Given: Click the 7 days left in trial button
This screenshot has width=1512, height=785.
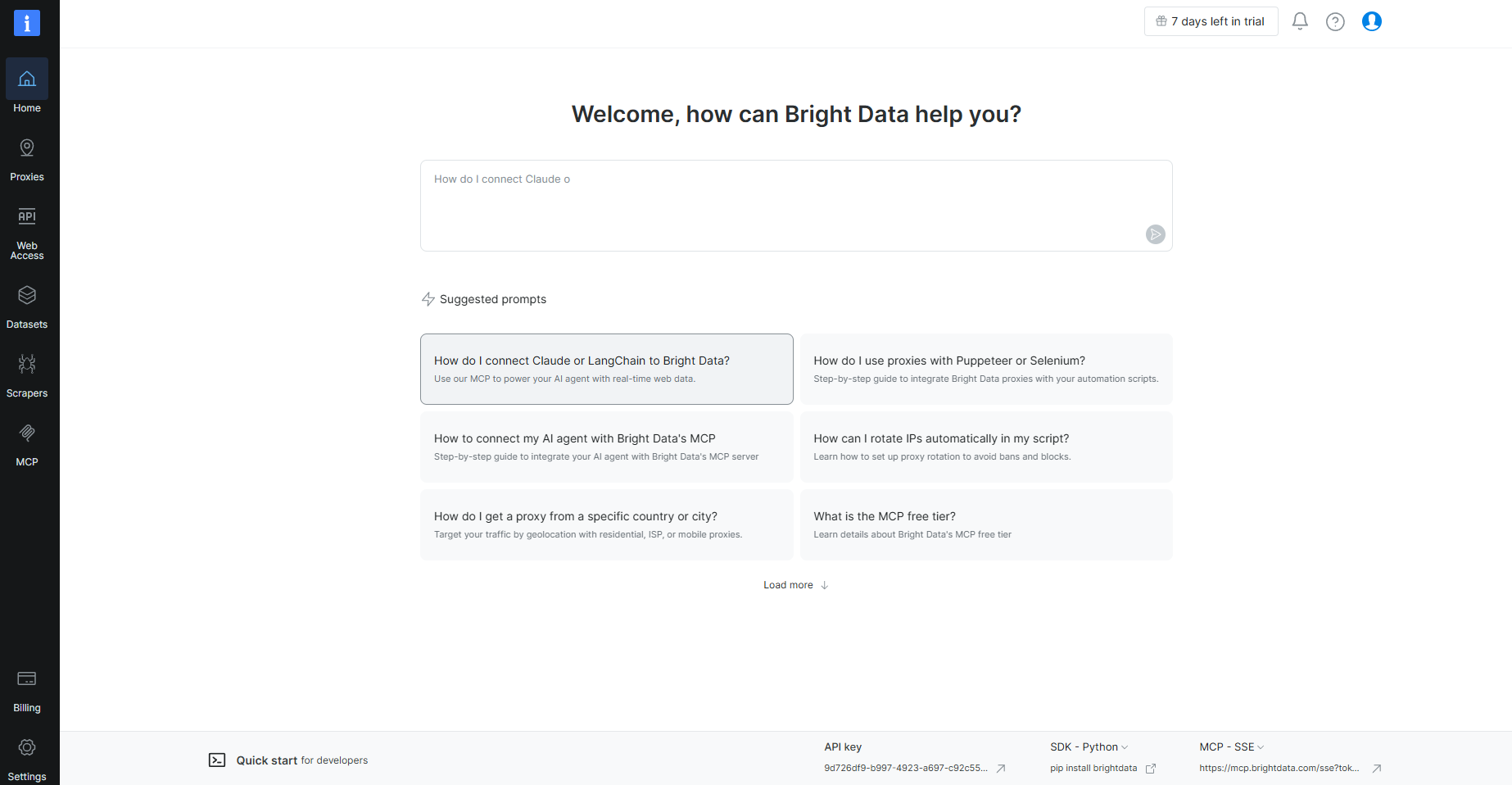Looking at the screenshot, I should (1211, 21).
